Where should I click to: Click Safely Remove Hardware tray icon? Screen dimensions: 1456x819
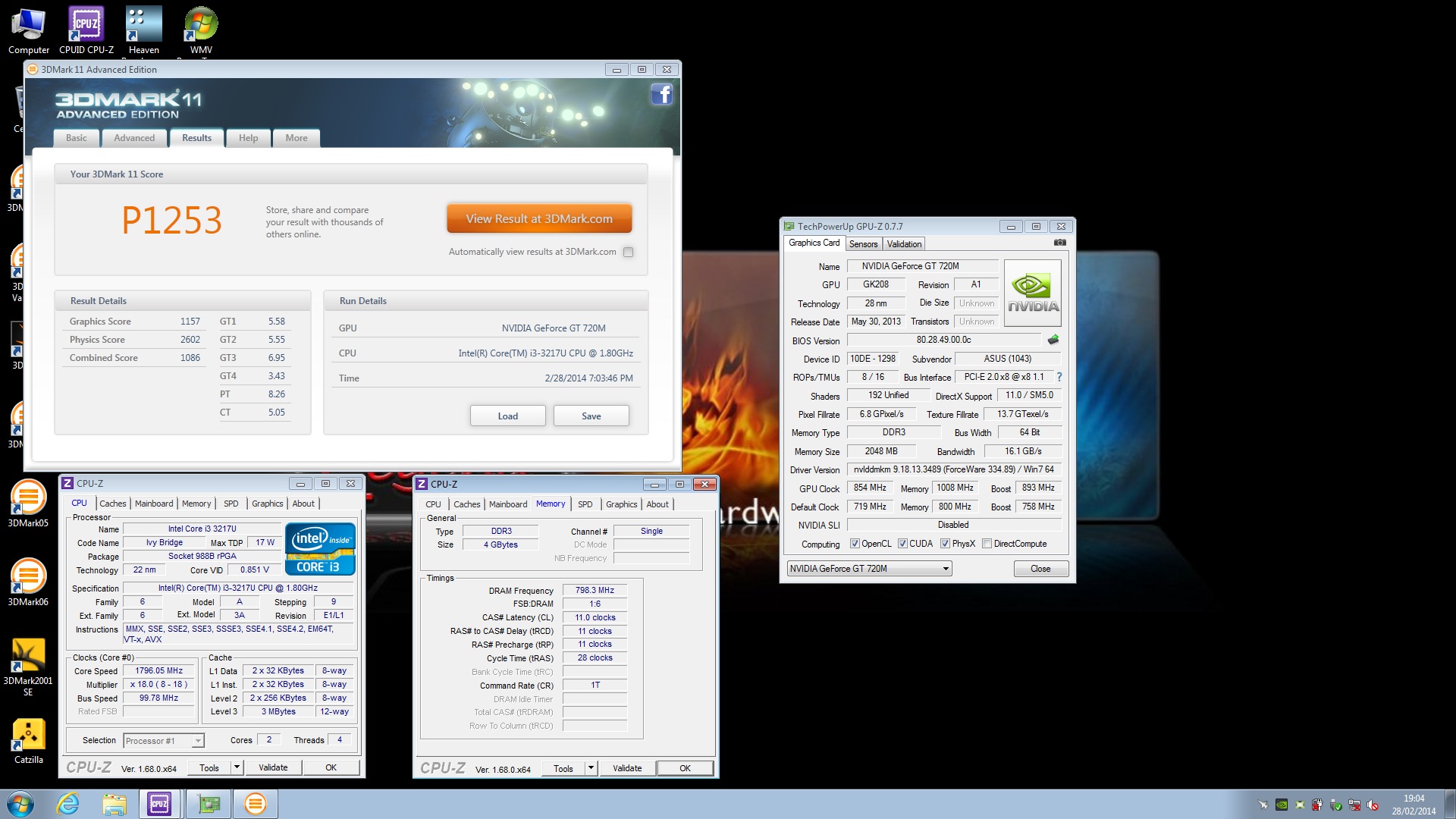(1336, 805)
